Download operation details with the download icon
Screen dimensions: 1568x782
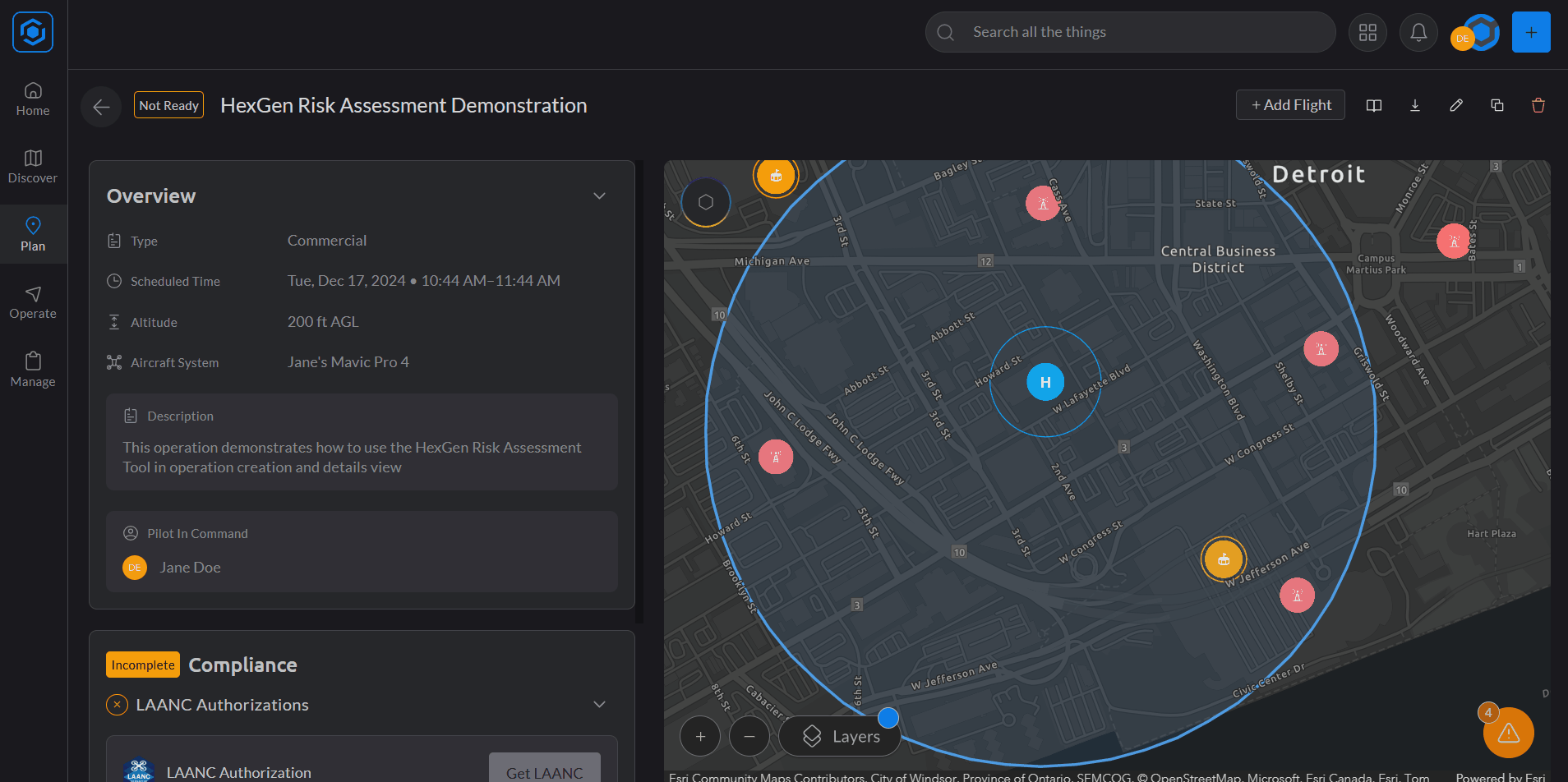[1415, 105]
